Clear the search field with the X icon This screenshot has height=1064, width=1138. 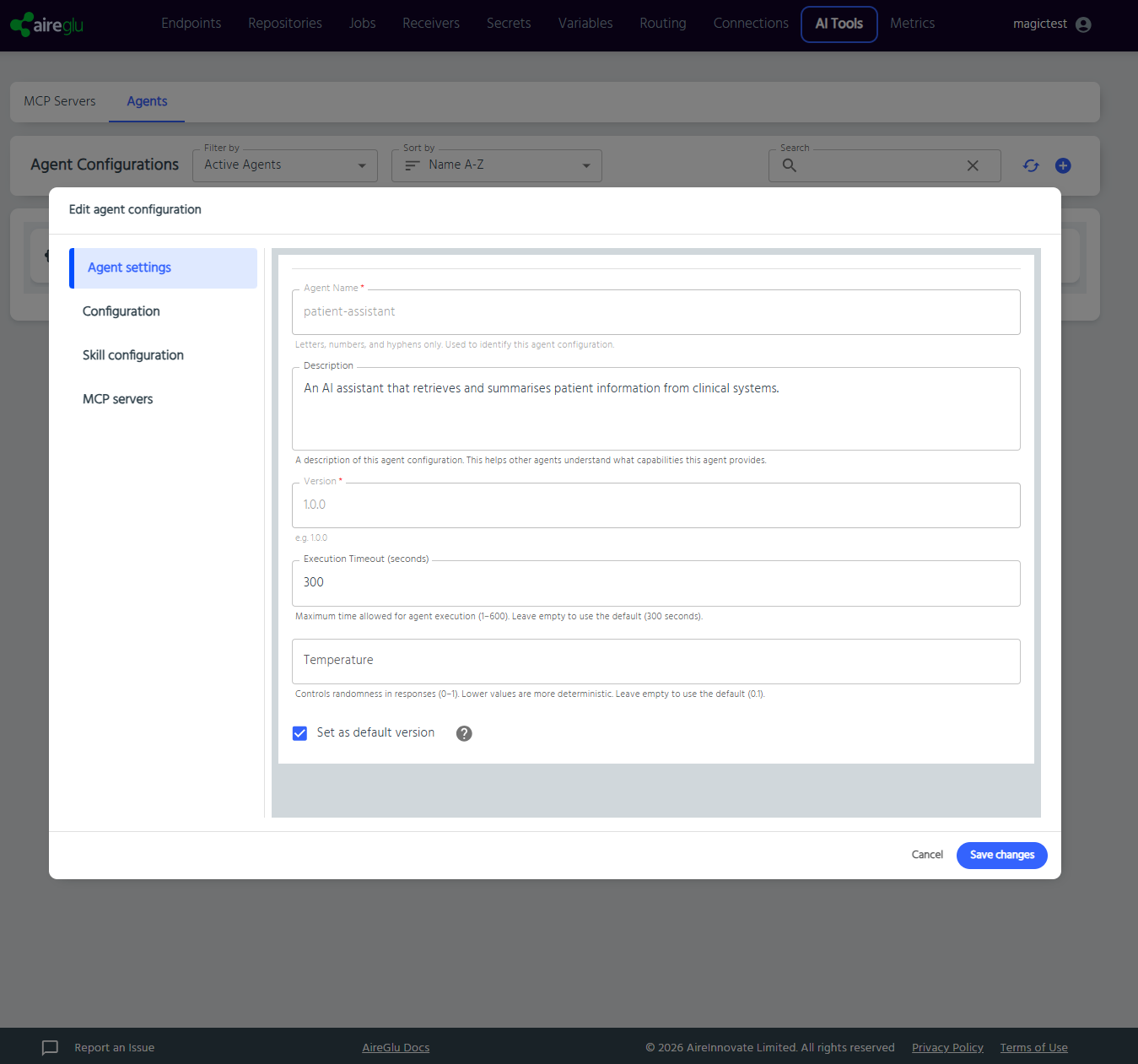[973, 165]
